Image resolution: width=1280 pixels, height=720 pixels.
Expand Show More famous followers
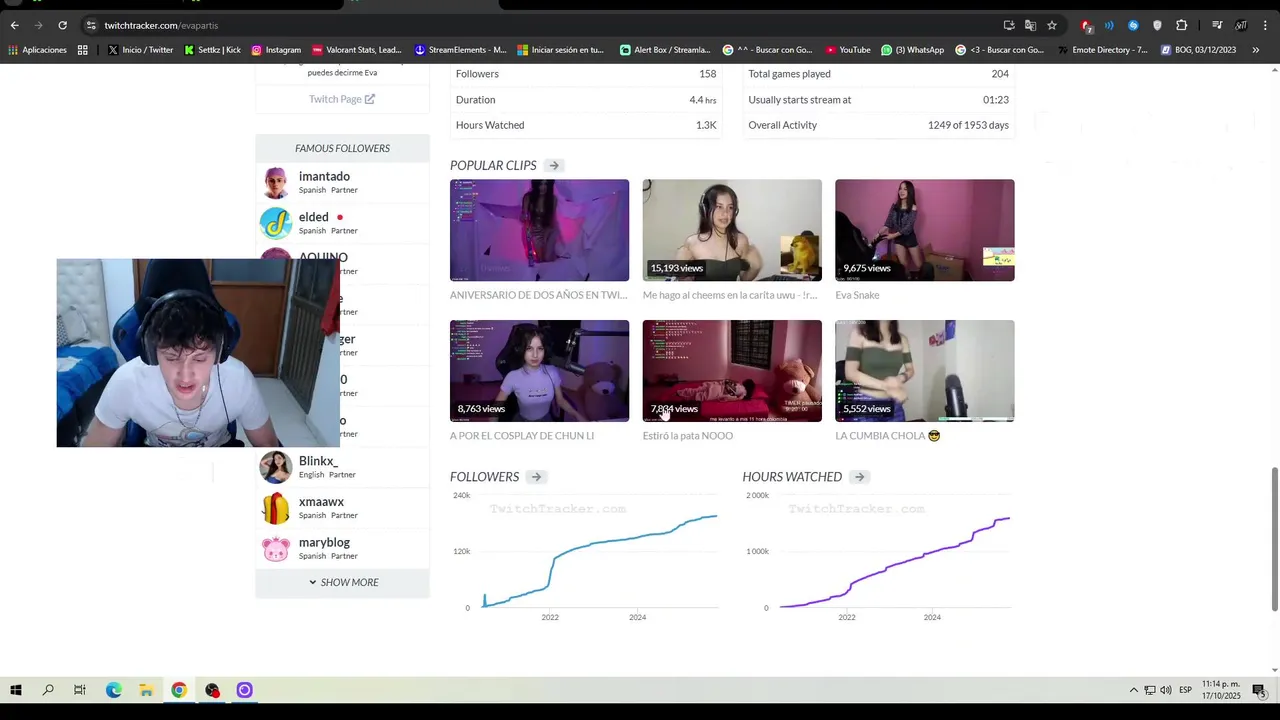(x=343, y=582)
